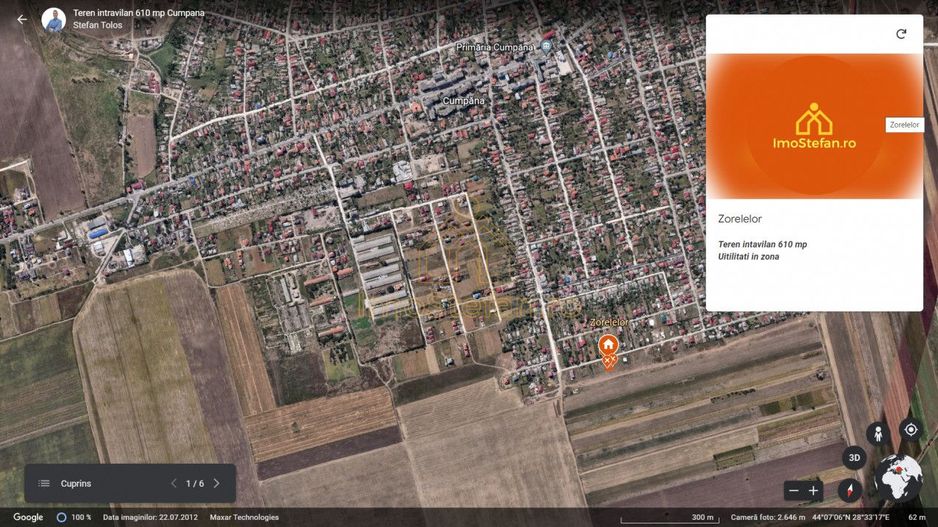Image resolution: width=938 pixels, height=527 pixels.
Task: Click the Google logo in the status bar
Action: 28,517
